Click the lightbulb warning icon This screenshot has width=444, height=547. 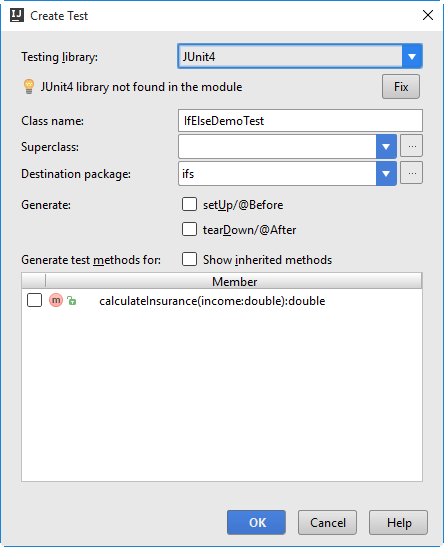[x=29, y=87]
